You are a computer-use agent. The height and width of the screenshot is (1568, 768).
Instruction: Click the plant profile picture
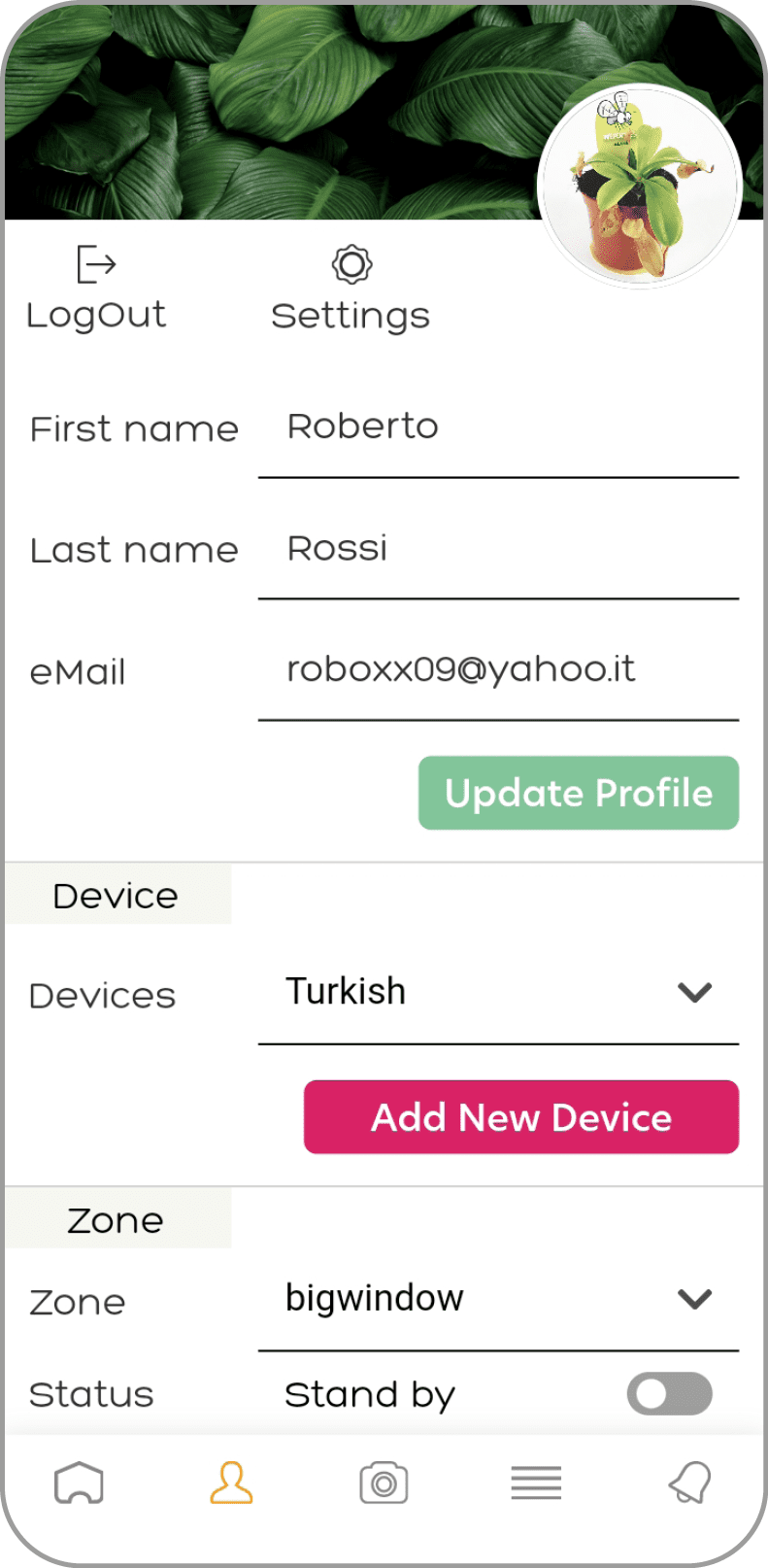pyautogui.click(x=640, y=187)
